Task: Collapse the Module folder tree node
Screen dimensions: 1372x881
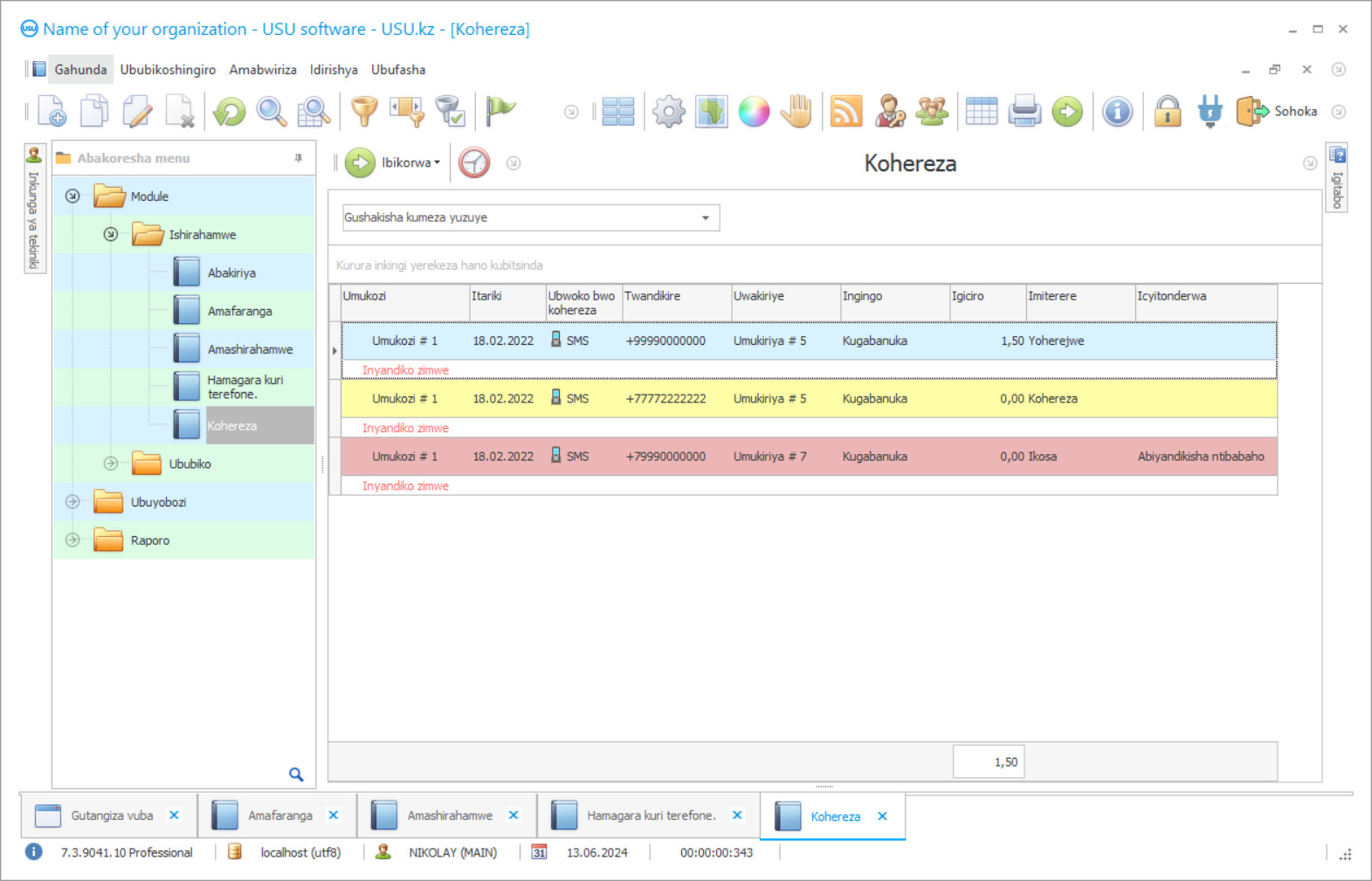Action: coord(72,196)
